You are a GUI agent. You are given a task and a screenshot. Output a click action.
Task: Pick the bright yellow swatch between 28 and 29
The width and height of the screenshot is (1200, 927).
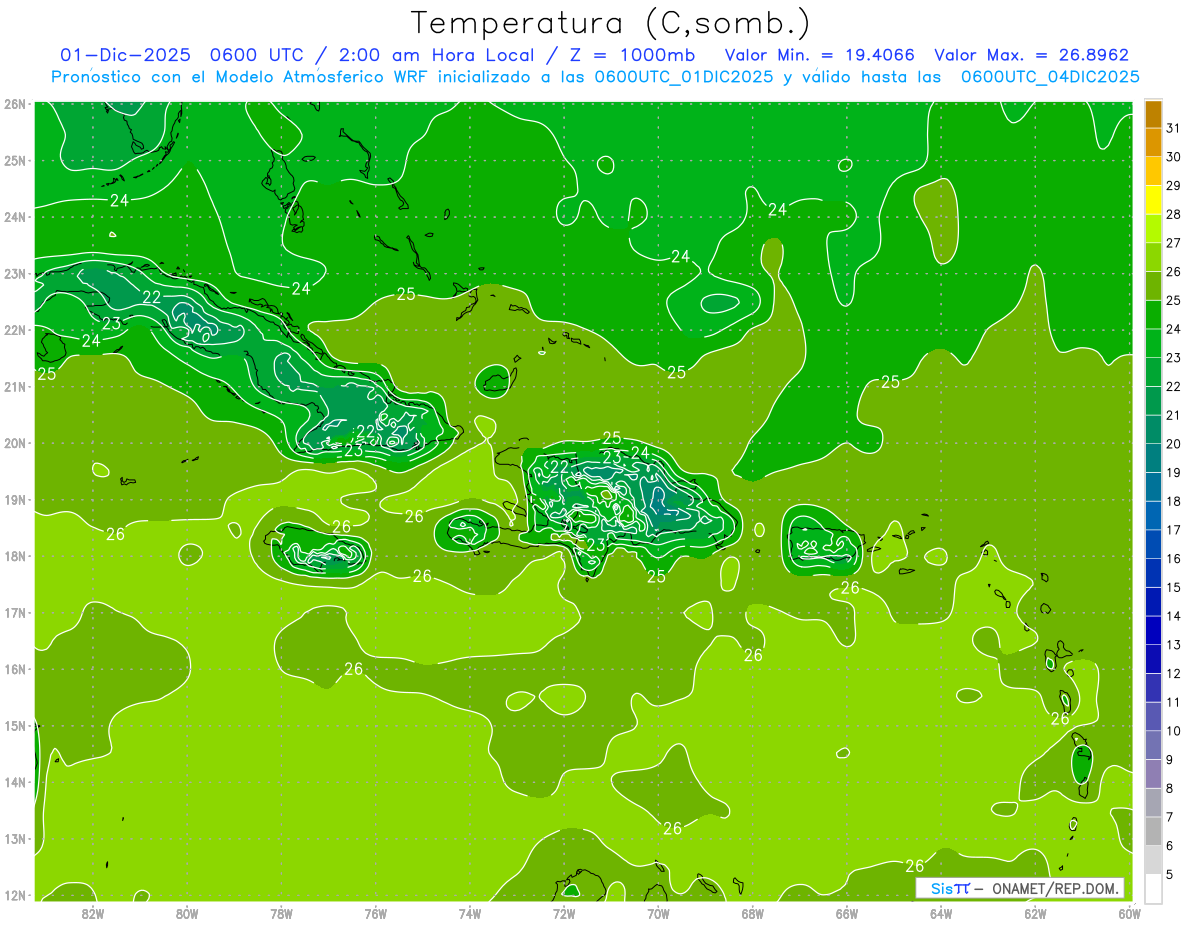coord(1153,199)
